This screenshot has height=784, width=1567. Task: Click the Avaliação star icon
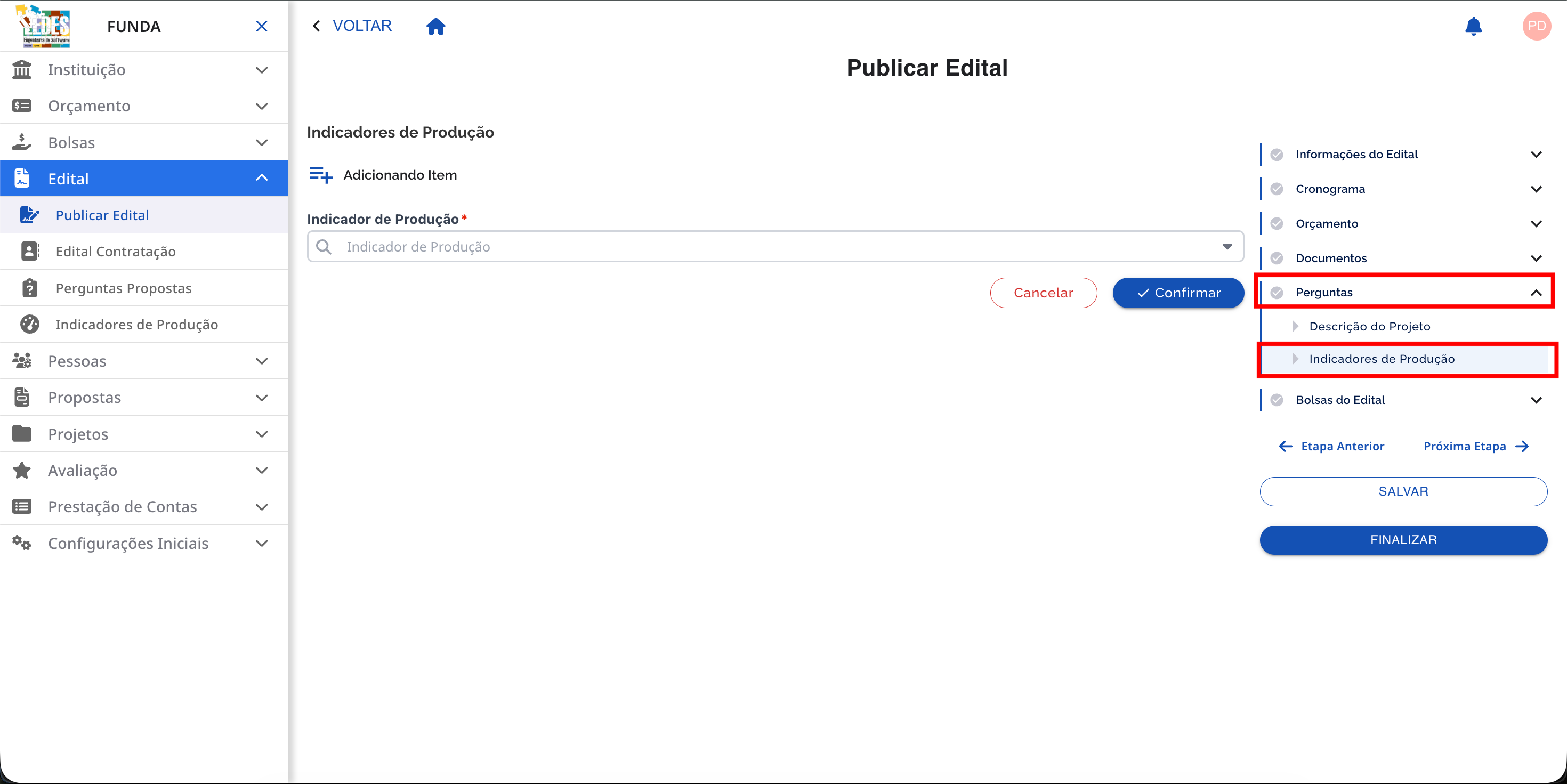tap(22, 470)
